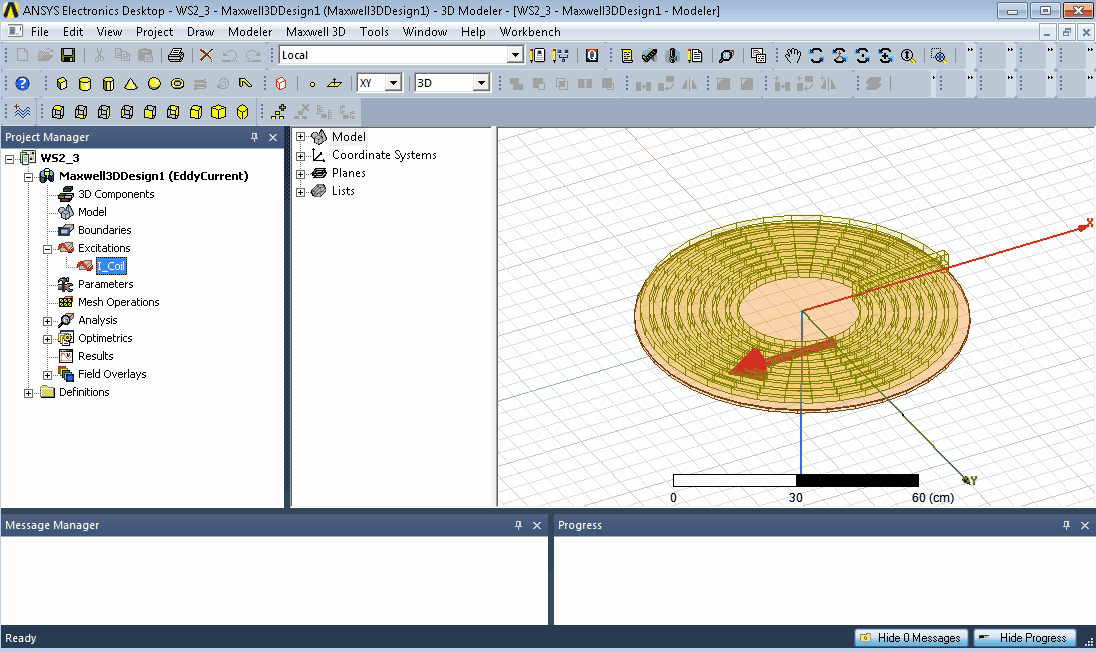Select Boundaries in the project tree
1096x652 pixels.
[x=104, y=230]
